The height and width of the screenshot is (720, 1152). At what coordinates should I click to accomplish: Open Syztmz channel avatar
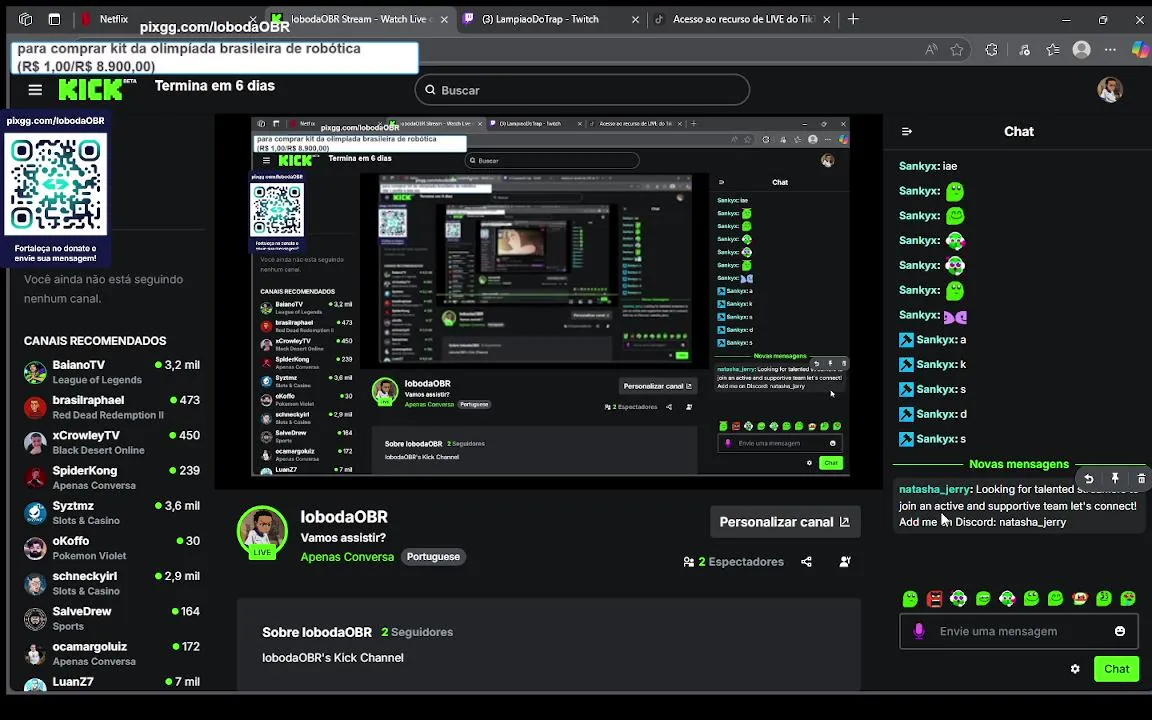pyautogui.click(x=35, y=513)
